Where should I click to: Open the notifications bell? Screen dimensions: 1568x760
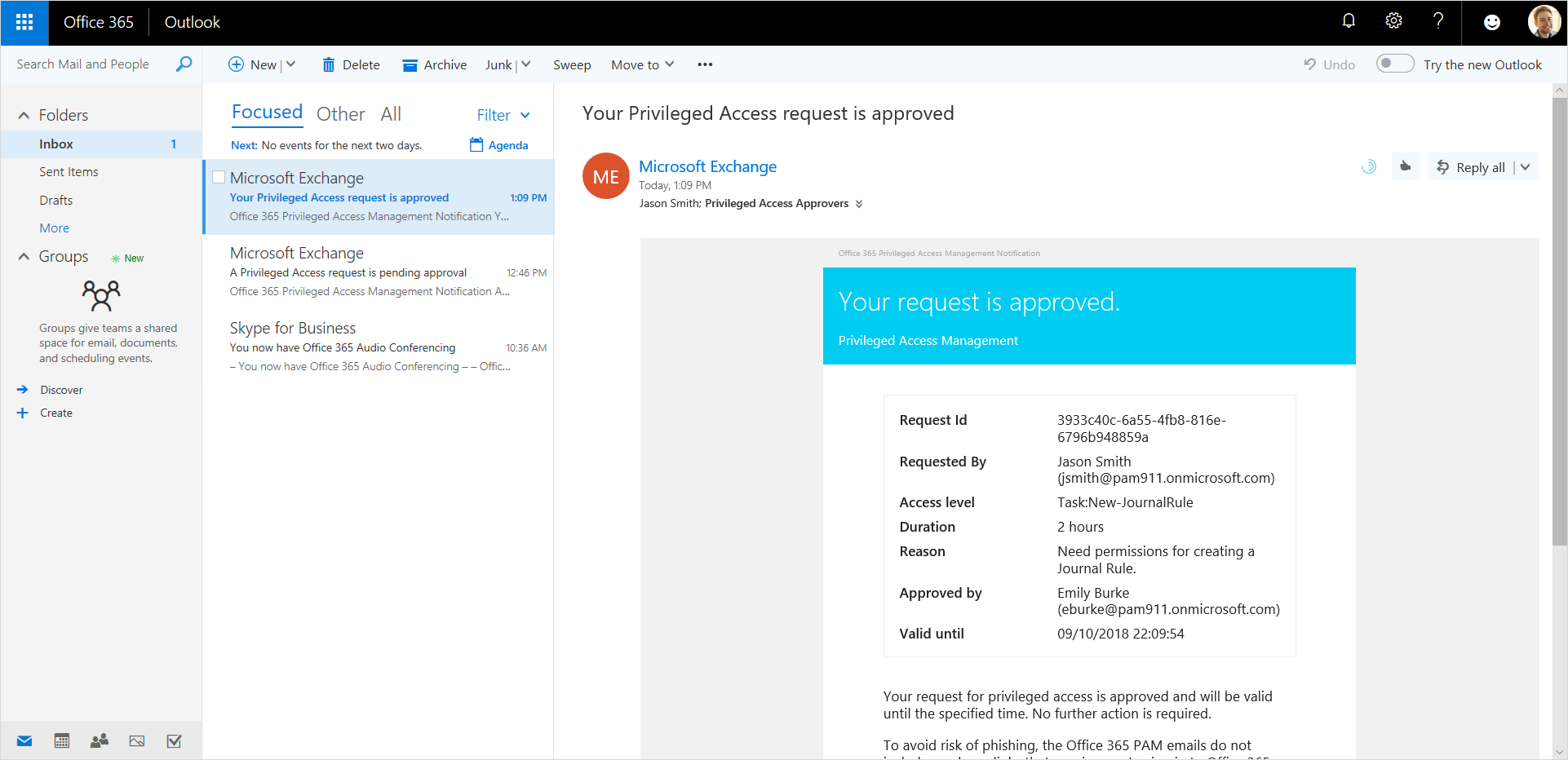click(x=1349, y=21)
